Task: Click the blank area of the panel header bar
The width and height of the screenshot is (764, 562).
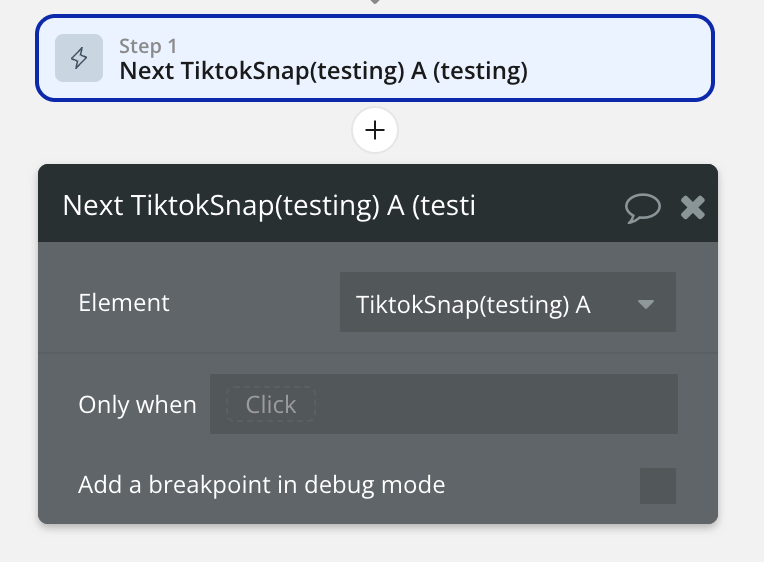Action: [550, 205]
